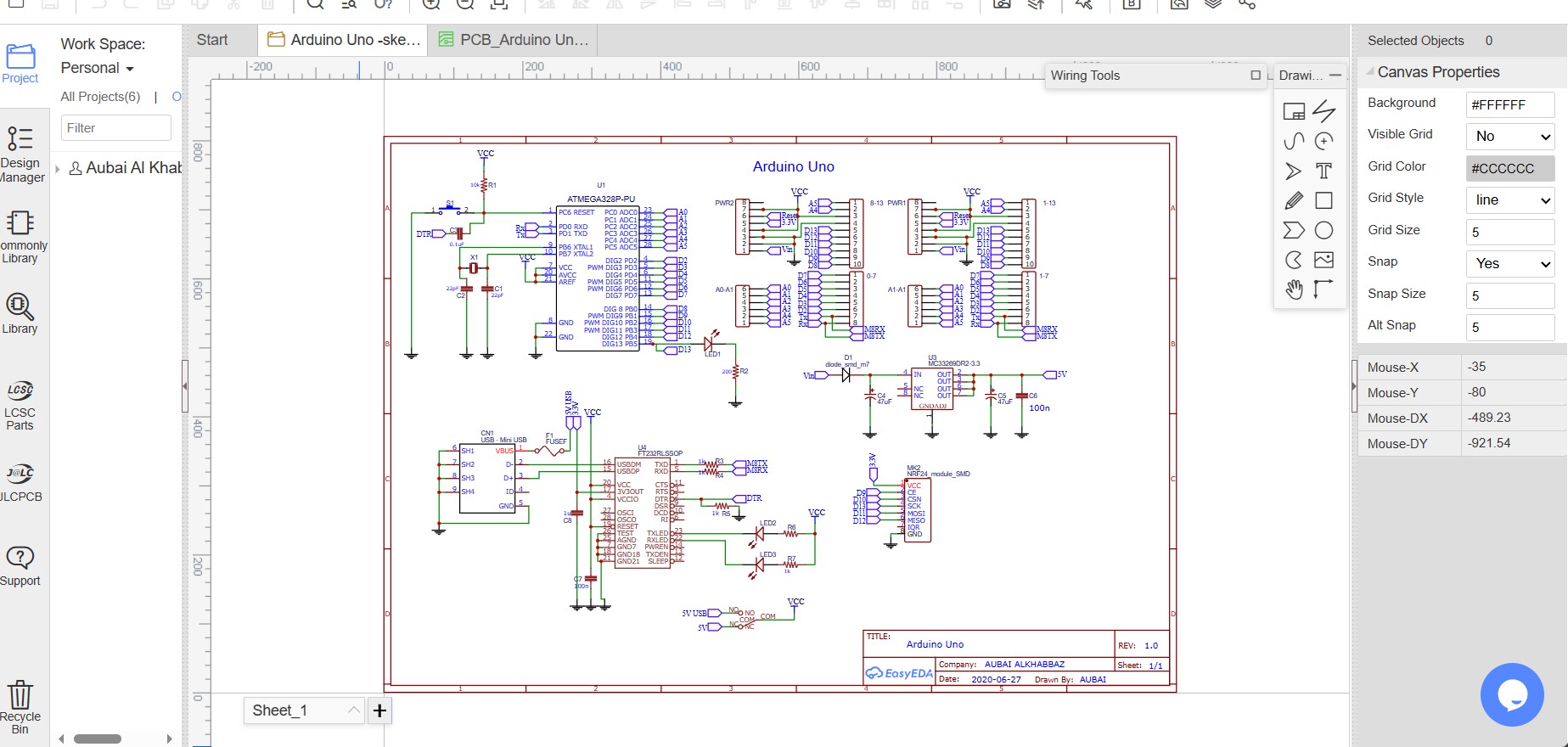The height and width of the screenshot is (747, 1568).
Task: Click the Mouse-DY value -921.54
Action: [1489, 443]
